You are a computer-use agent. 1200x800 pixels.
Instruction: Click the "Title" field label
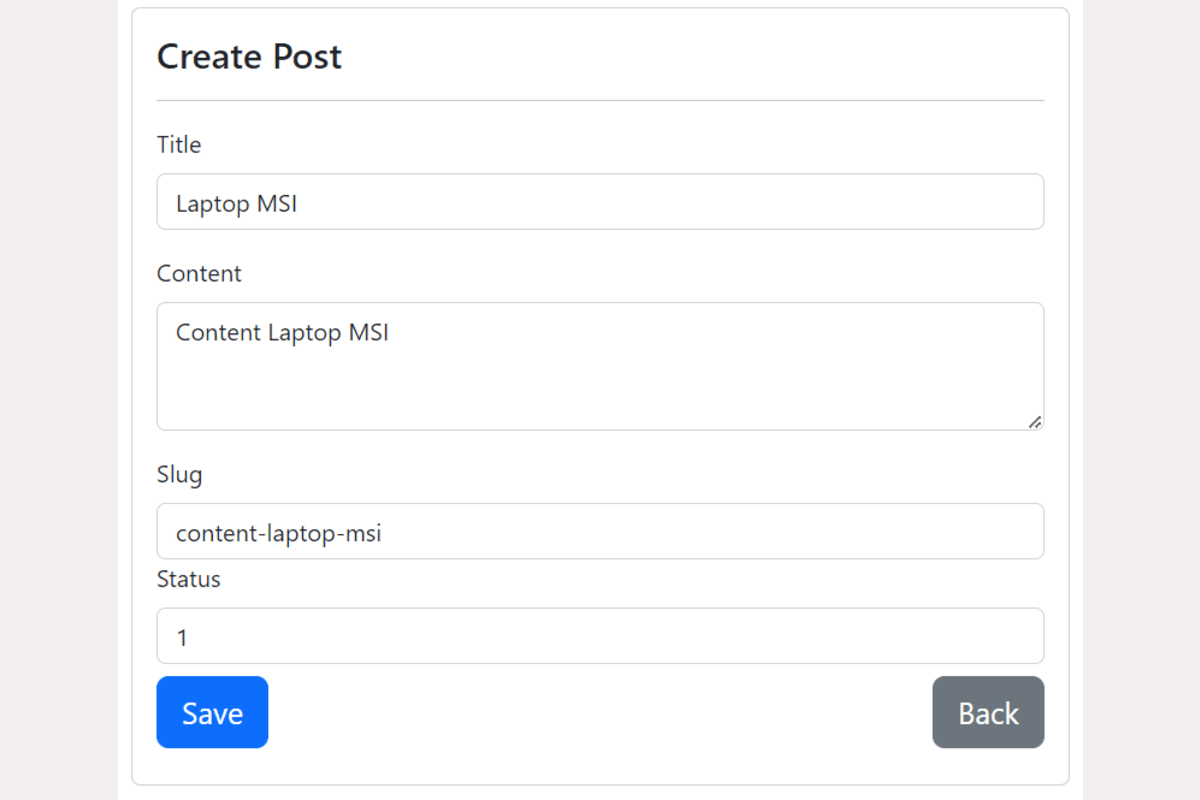179,145
